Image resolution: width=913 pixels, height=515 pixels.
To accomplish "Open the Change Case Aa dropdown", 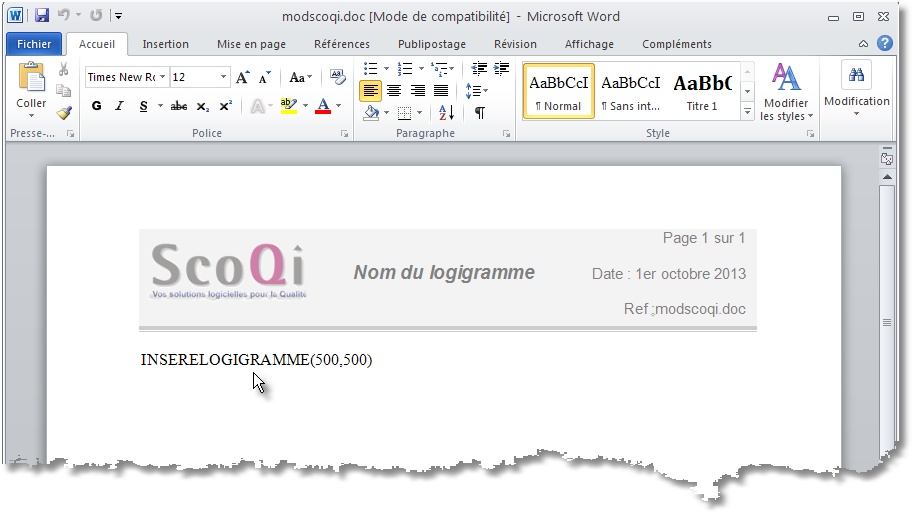I will pos(300,77).
